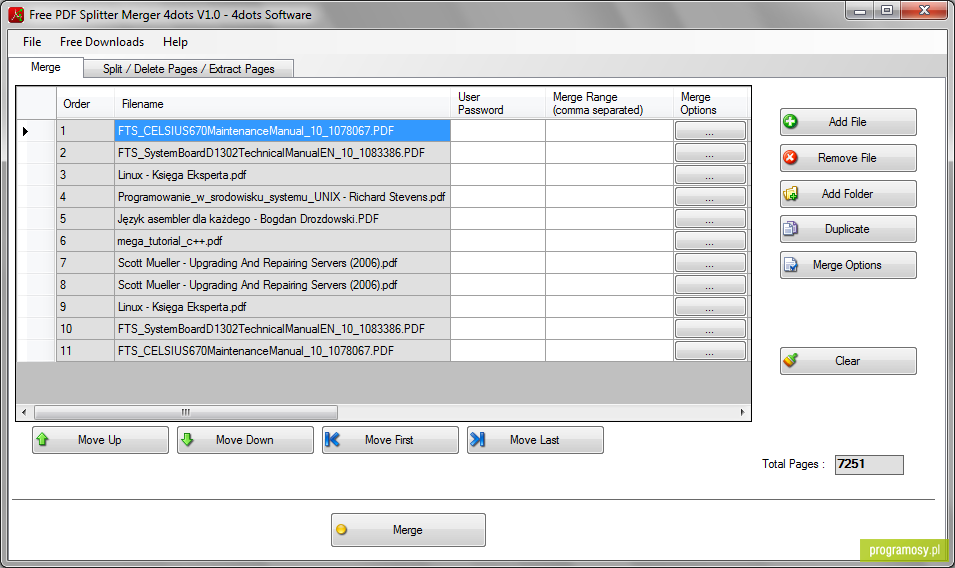Open merge options '...' for row 9
The height and width of the screenshot is (568, 955).
[710, 307]
